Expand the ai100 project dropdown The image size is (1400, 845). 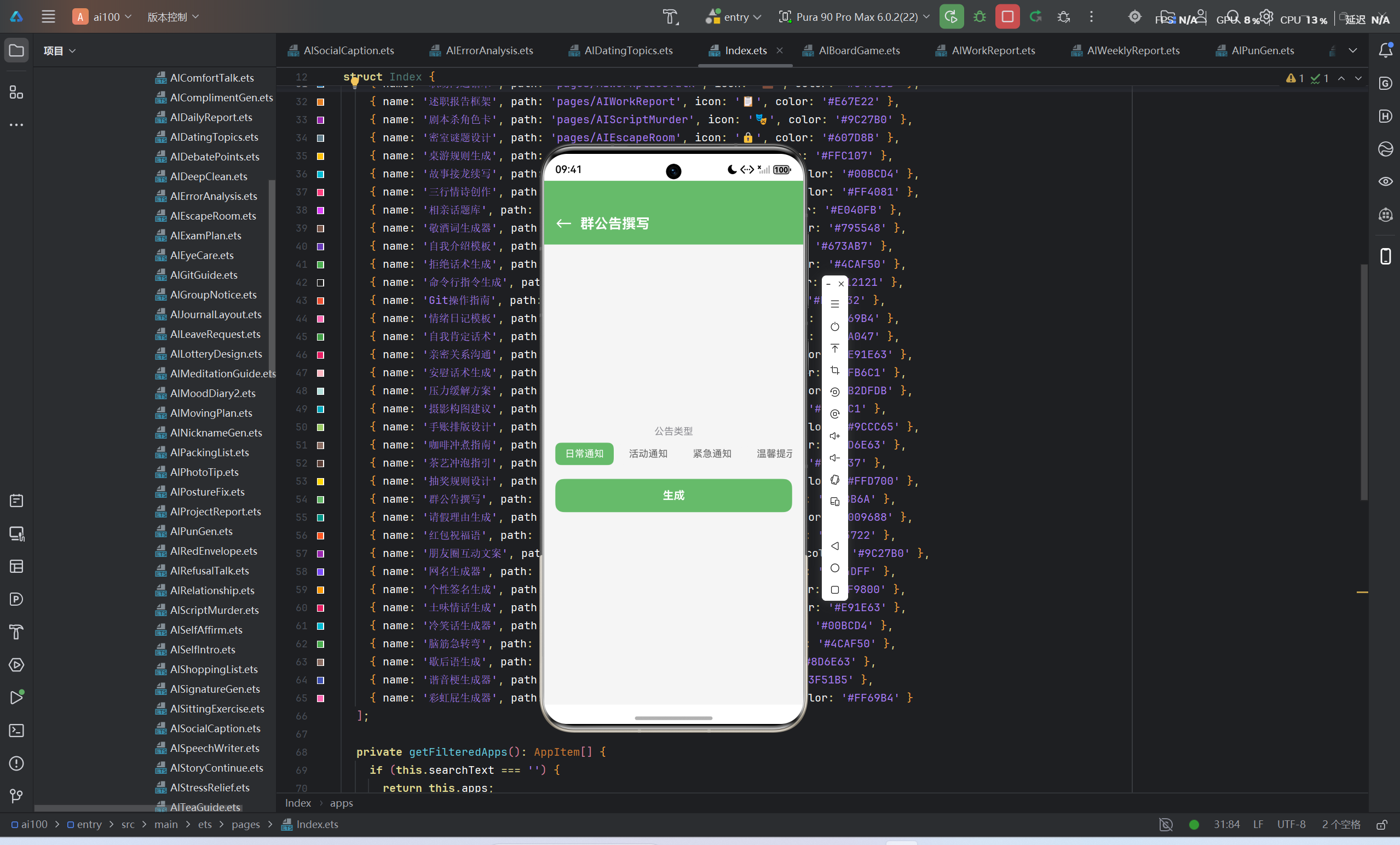pos(103,16)
